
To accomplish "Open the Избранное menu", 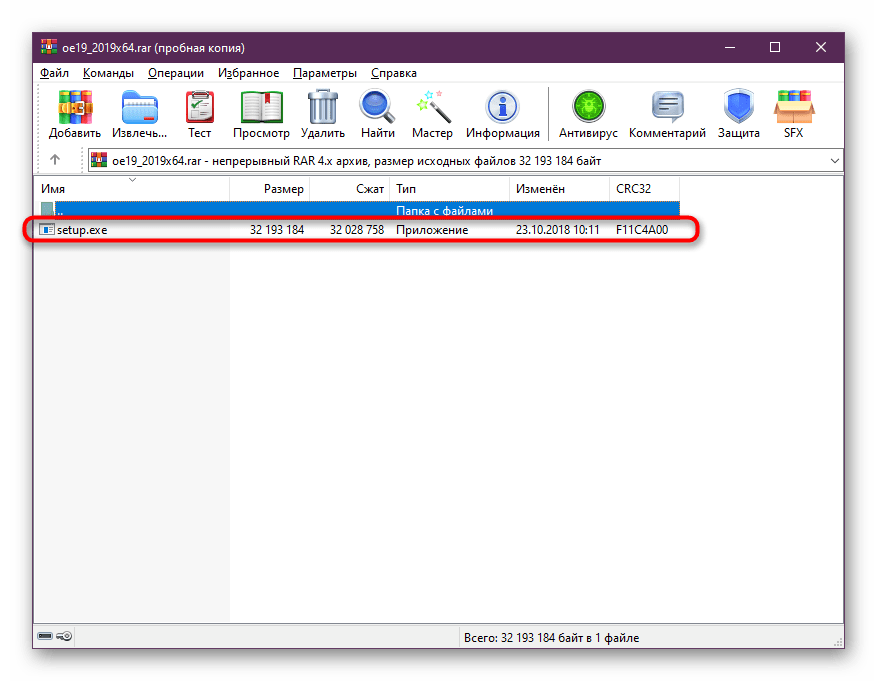I will click(248, 73).
